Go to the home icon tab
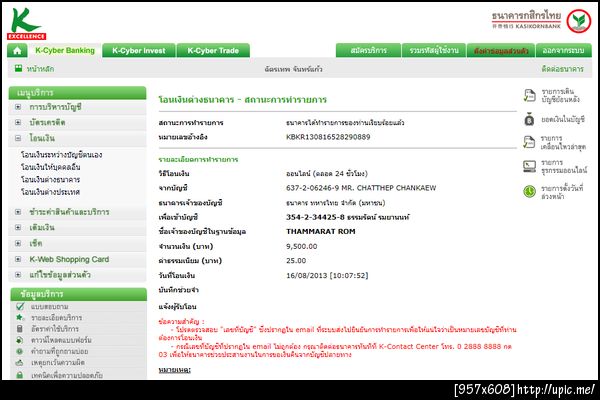 tap(17, 51)
